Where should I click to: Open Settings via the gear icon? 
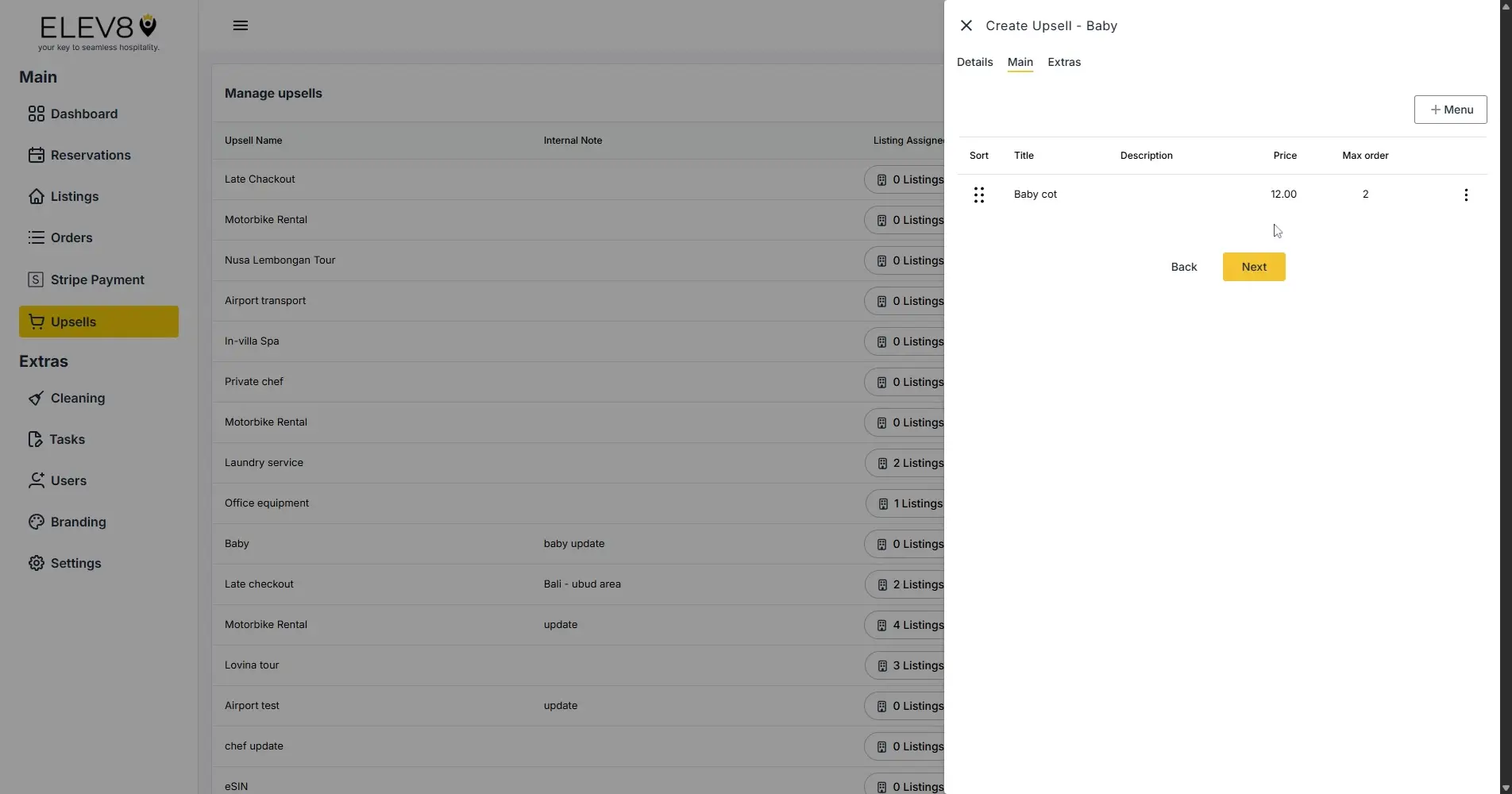point(37,563)
